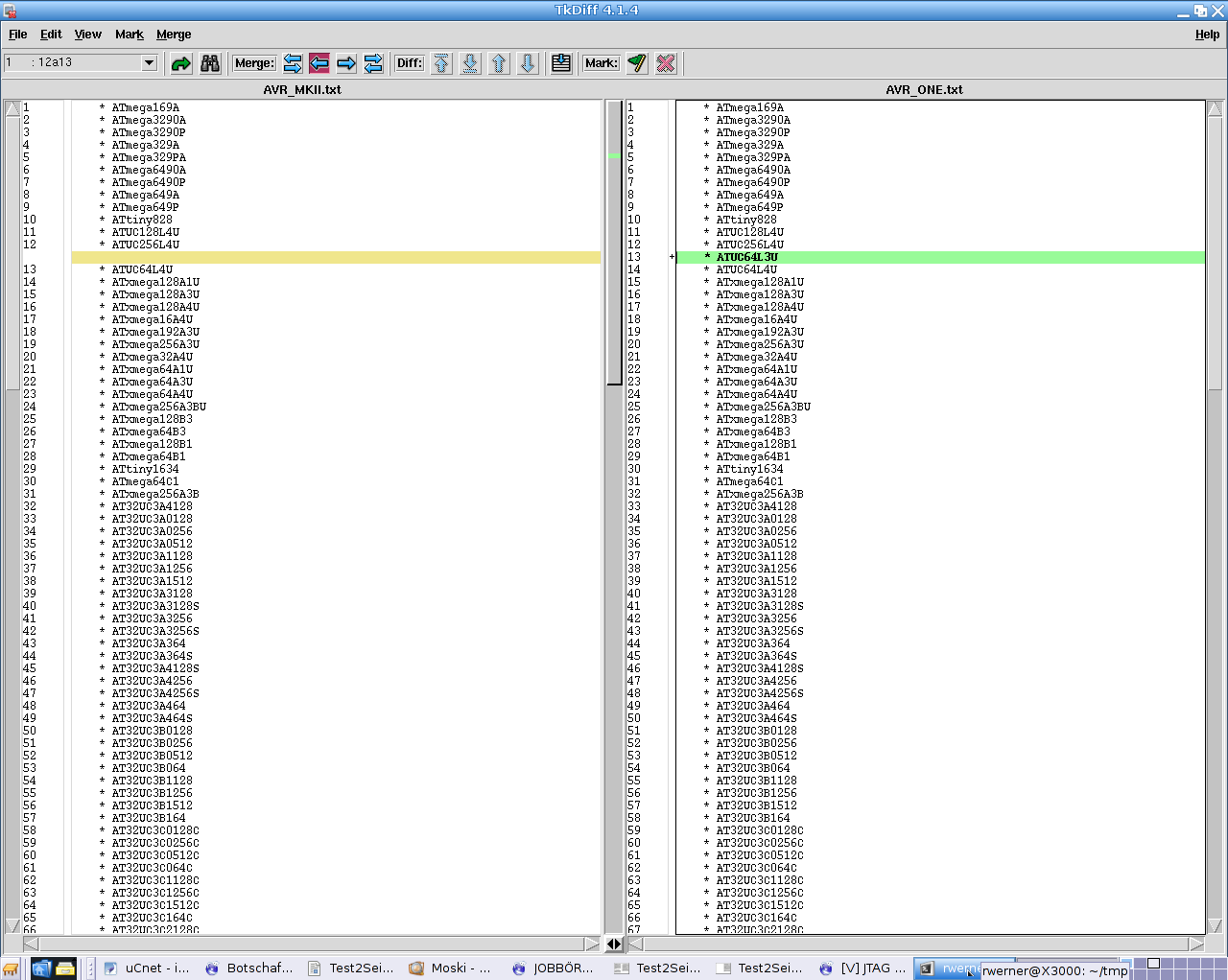Click right pane scrollbar down arrow
This screenshot has height=980, width=1228.
tap(1215, 925)
